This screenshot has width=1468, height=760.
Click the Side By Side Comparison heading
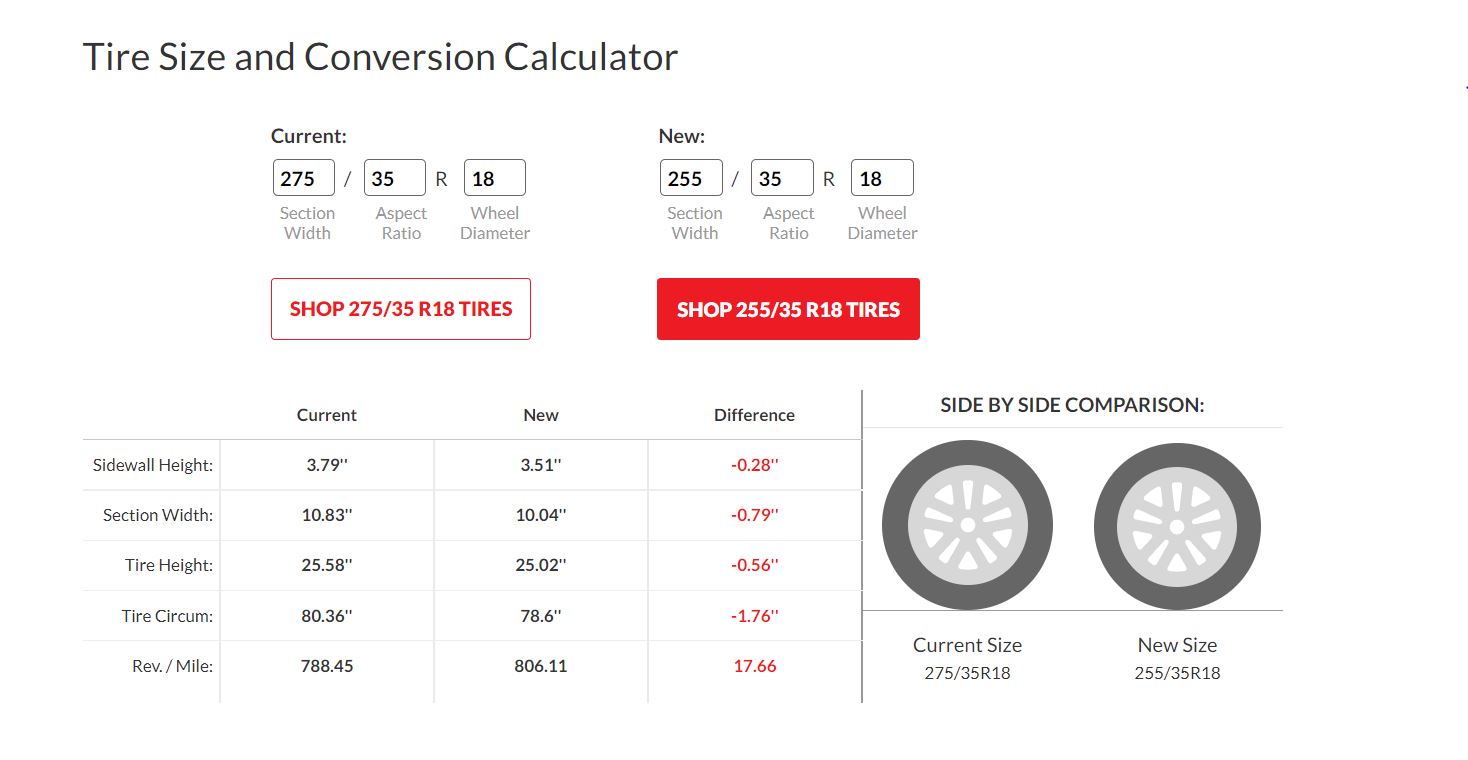1072,405
